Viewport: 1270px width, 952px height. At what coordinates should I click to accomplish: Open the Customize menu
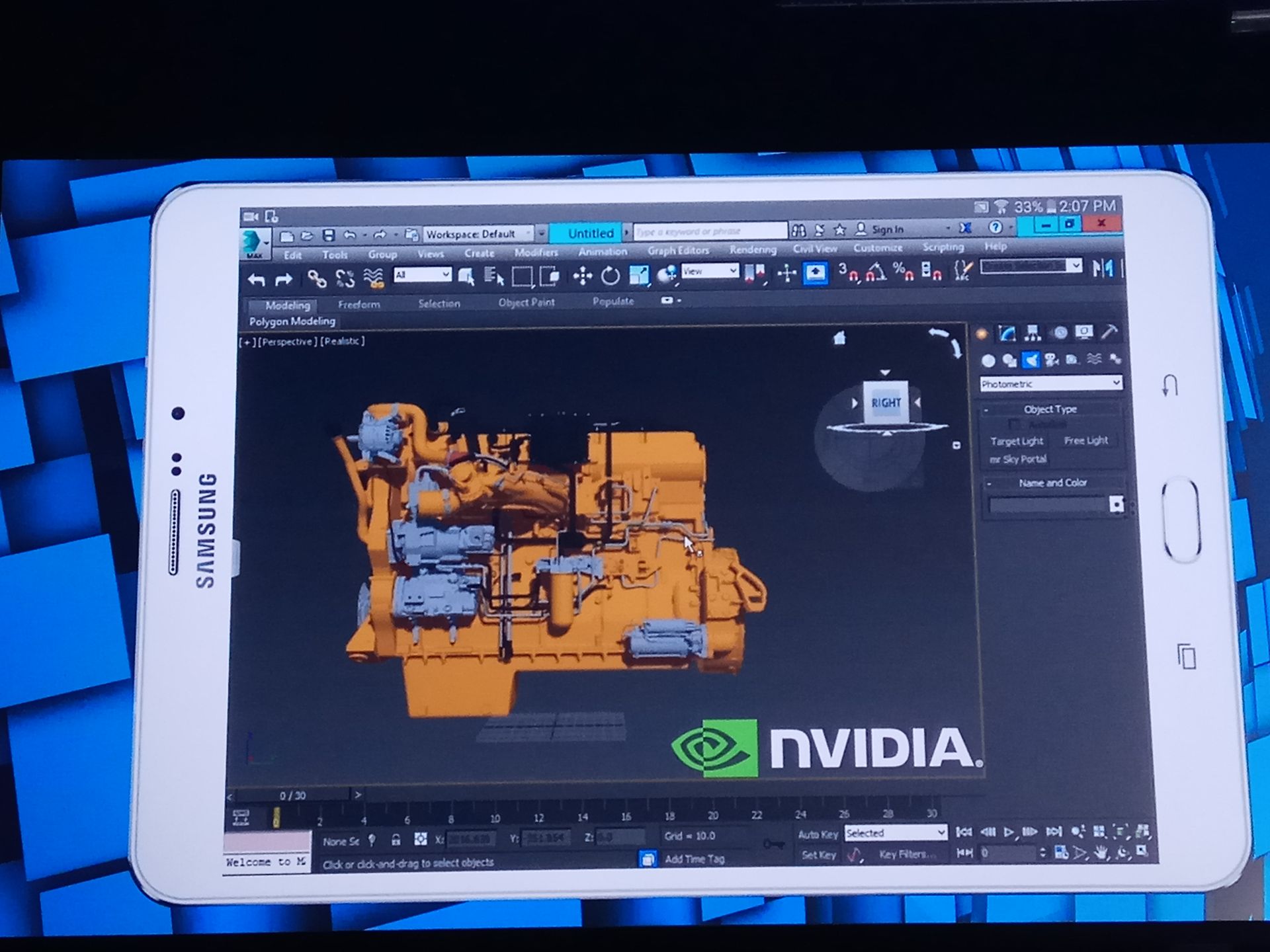(x=878, y=247)
